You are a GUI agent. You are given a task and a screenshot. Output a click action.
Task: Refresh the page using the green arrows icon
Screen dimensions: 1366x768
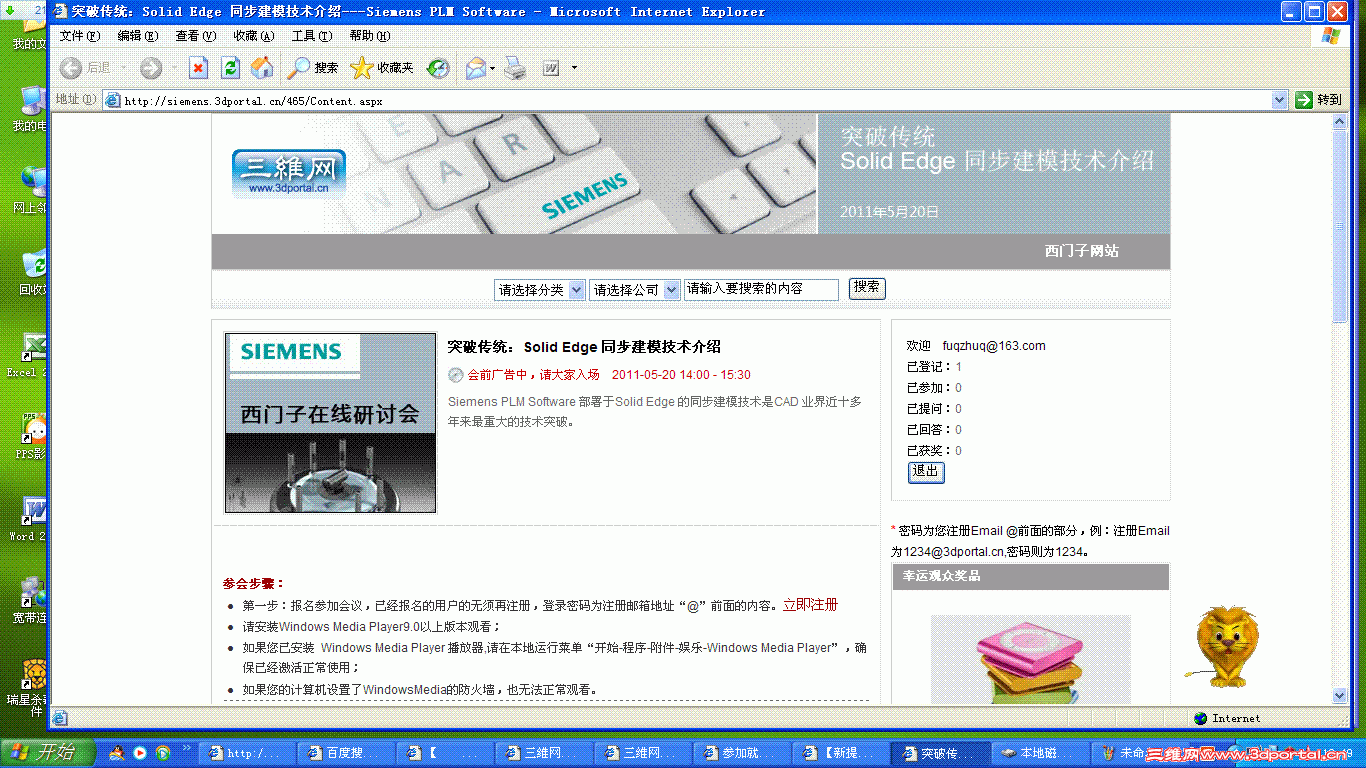pos(230,68)
